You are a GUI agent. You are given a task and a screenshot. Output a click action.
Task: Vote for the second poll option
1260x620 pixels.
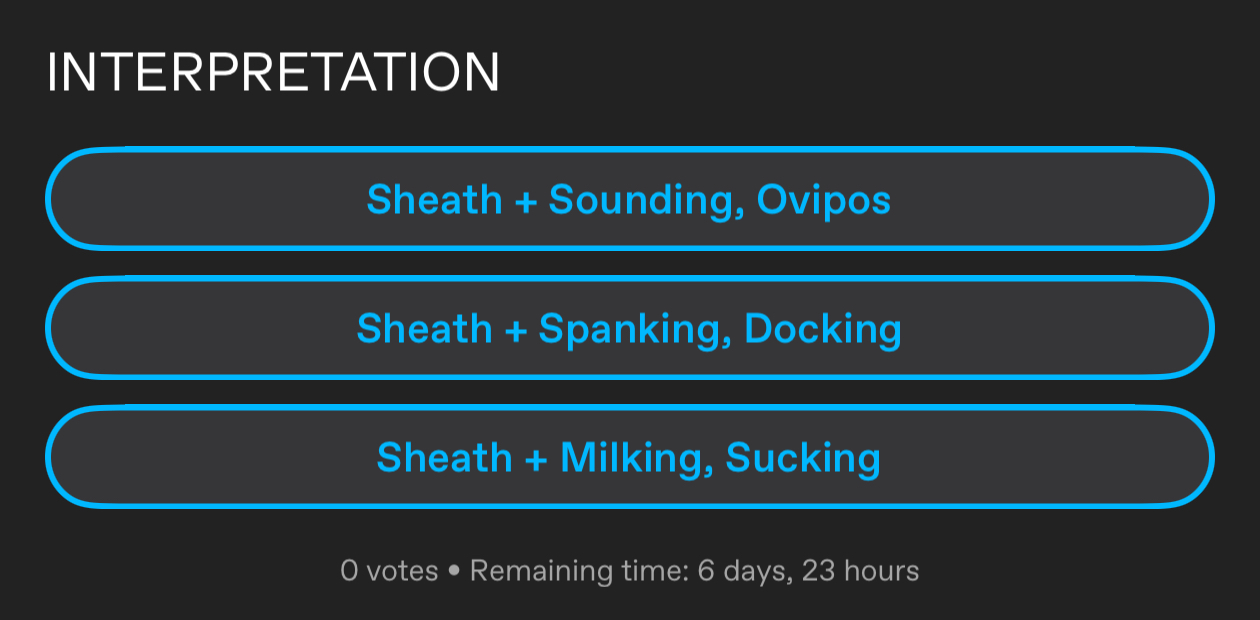(629, 328)
